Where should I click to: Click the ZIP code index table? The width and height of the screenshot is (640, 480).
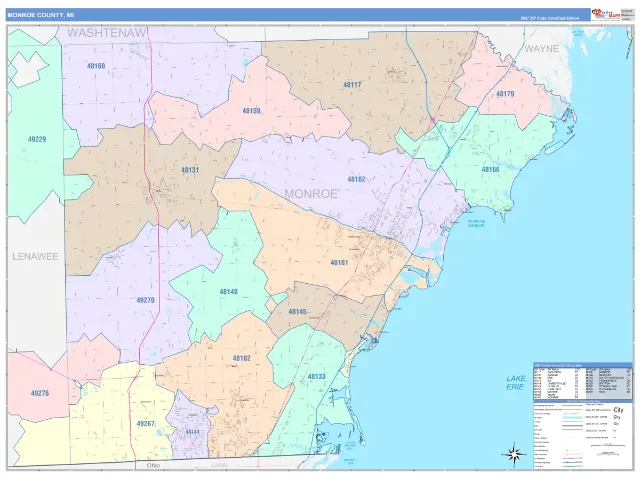[x=582, y=381]
